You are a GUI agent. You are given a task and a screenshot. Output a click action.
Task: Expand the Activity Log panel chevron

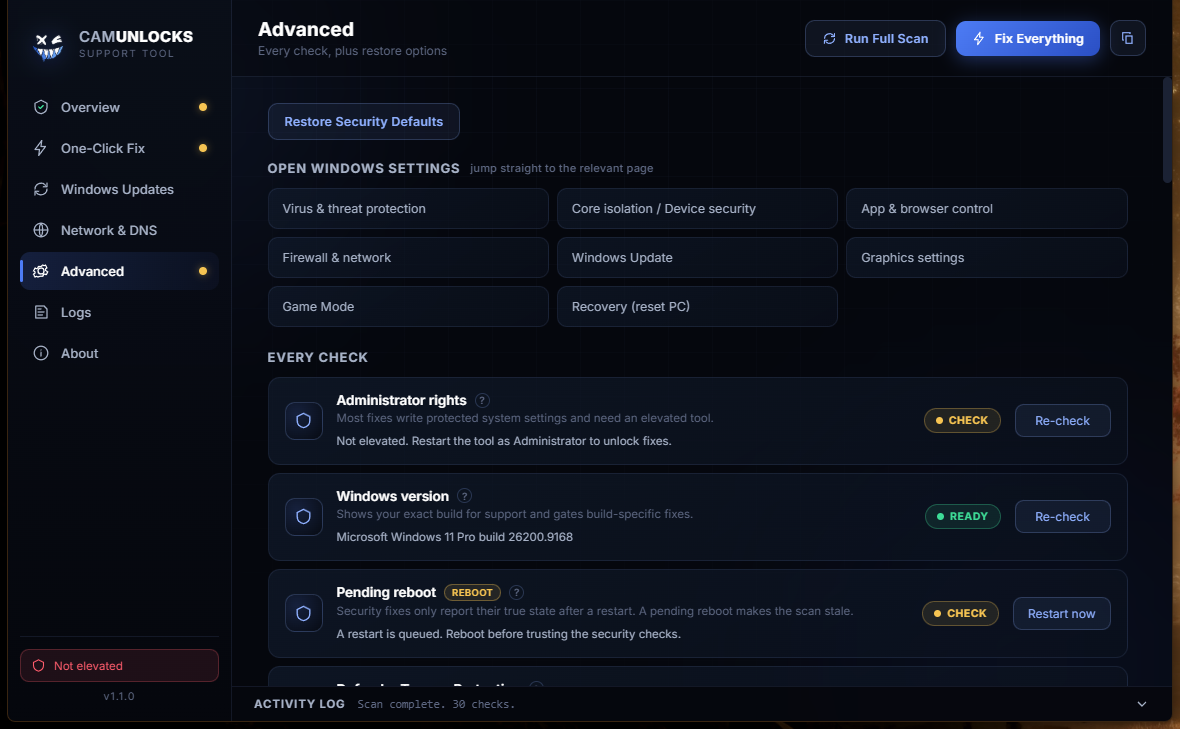point(1142,704)
